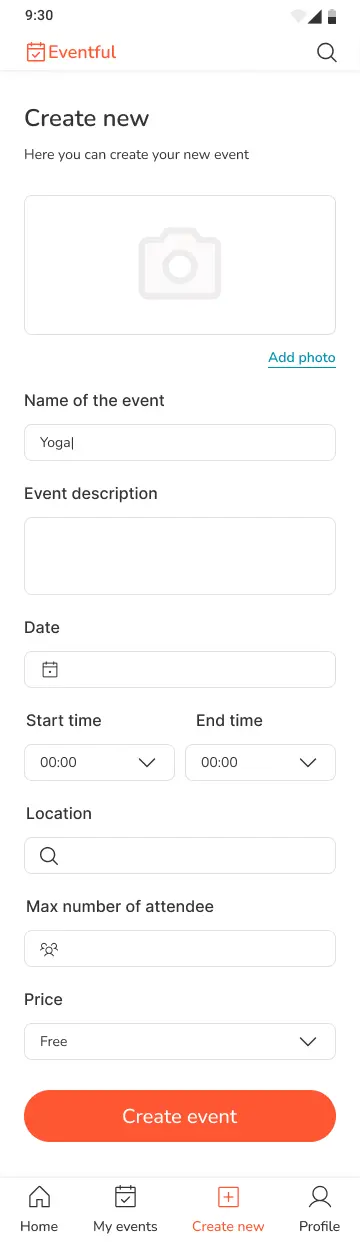Expand the Start time dropdown

99,762
